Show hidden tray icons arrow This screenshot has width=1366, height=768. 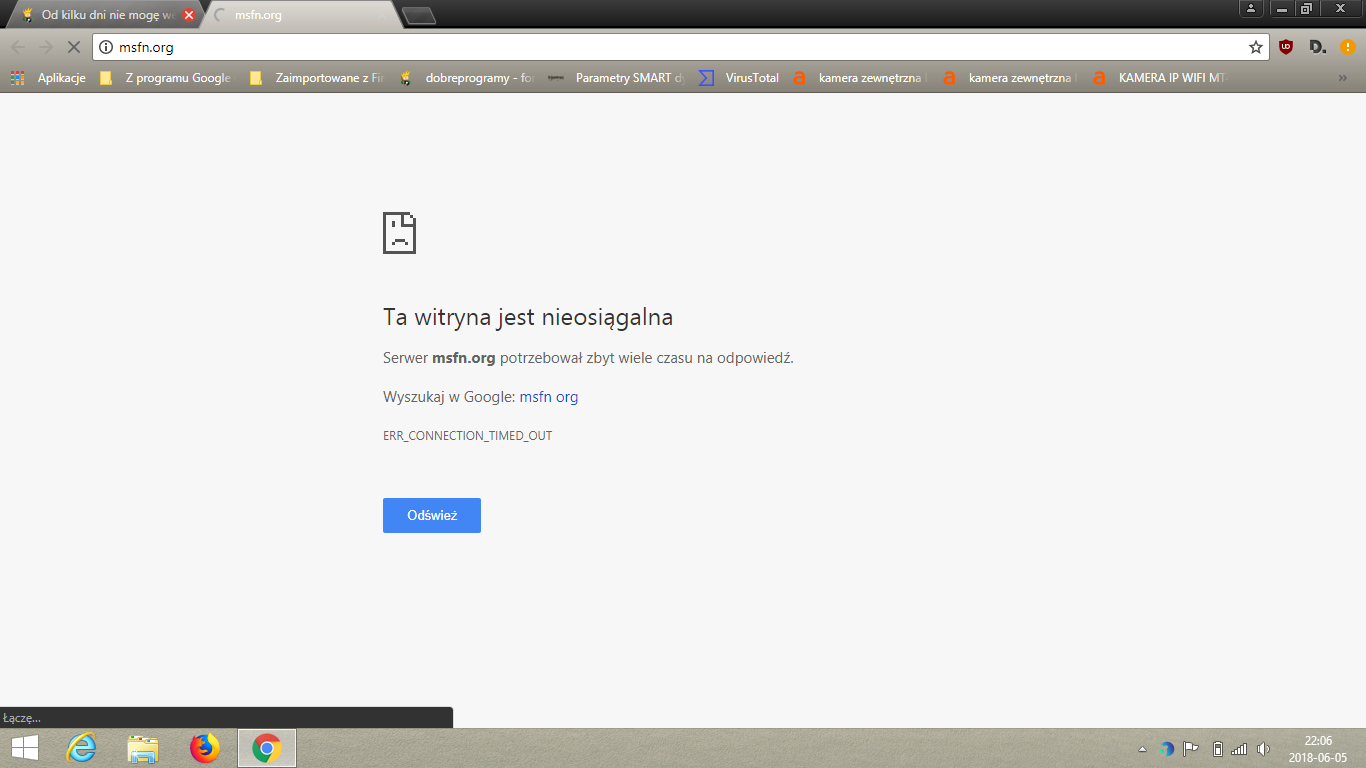[1143, 749]
